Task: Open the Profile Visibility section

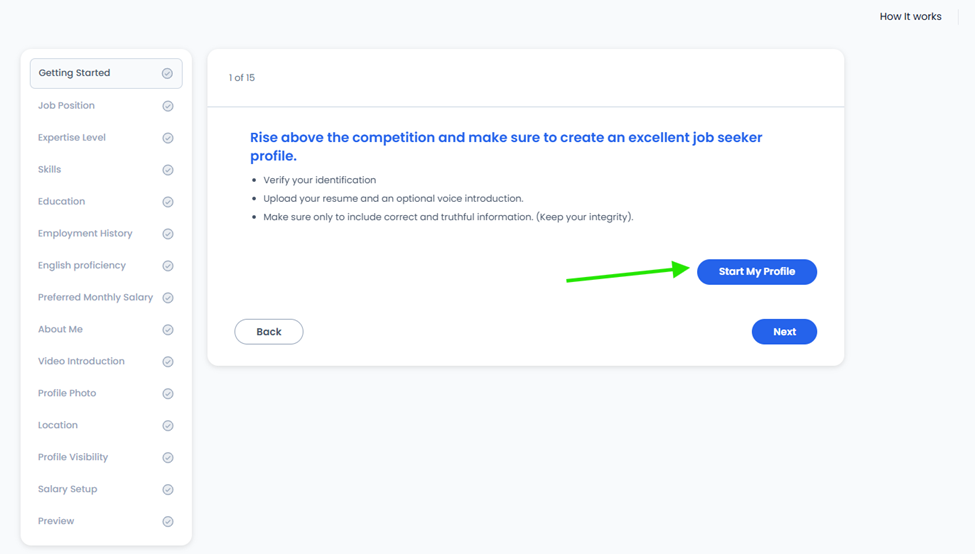Action: click(106, 457)
